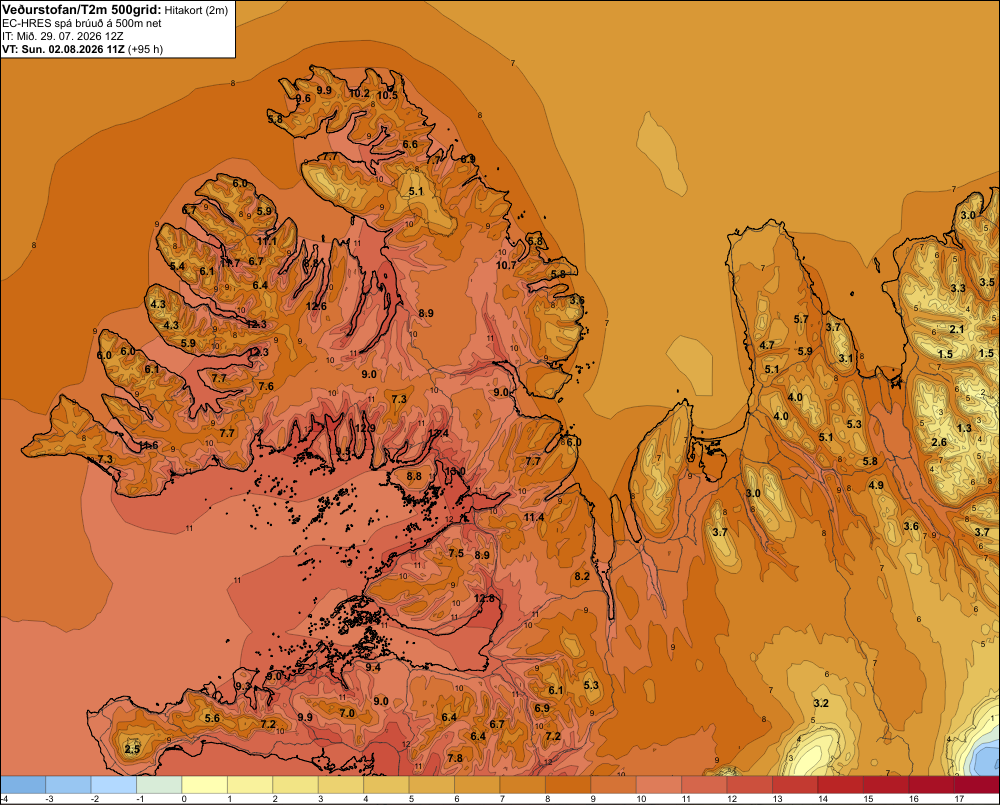Click the 1.3 temperature value
The width and height of the screenshot is (1000, 805).
[x=964, y=428]
